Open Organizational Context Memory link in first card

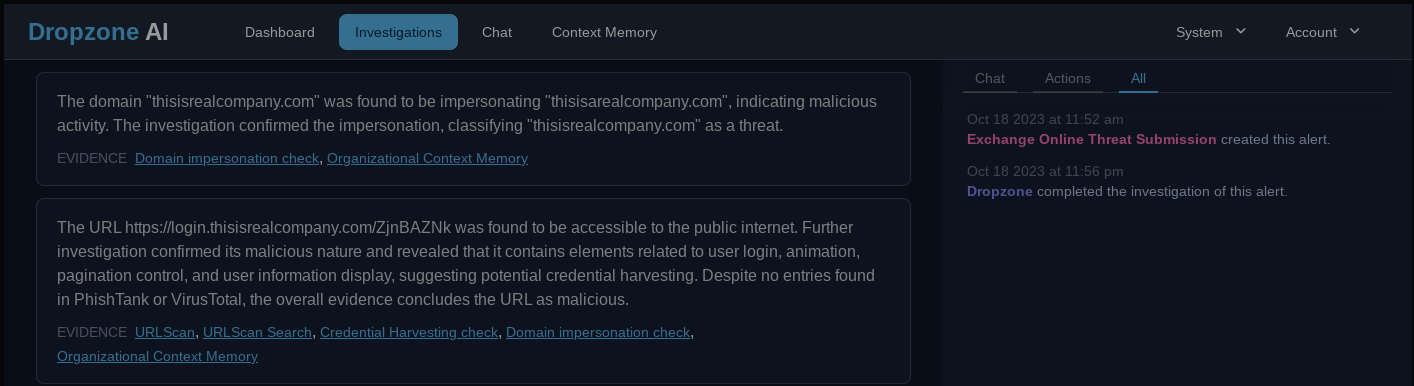(427, 158)
